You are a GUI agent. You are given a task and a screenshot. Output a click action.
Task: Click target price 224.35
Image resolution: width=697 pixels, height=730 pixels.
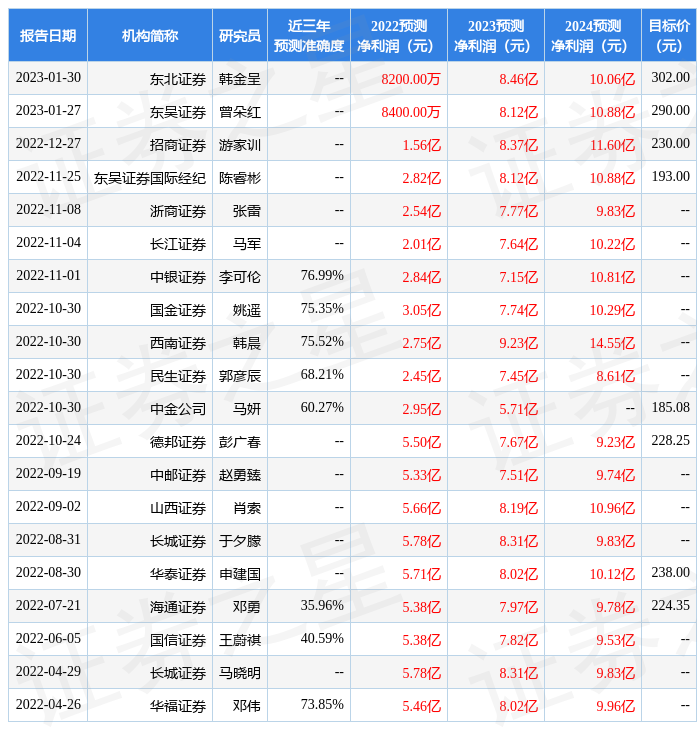670,606
